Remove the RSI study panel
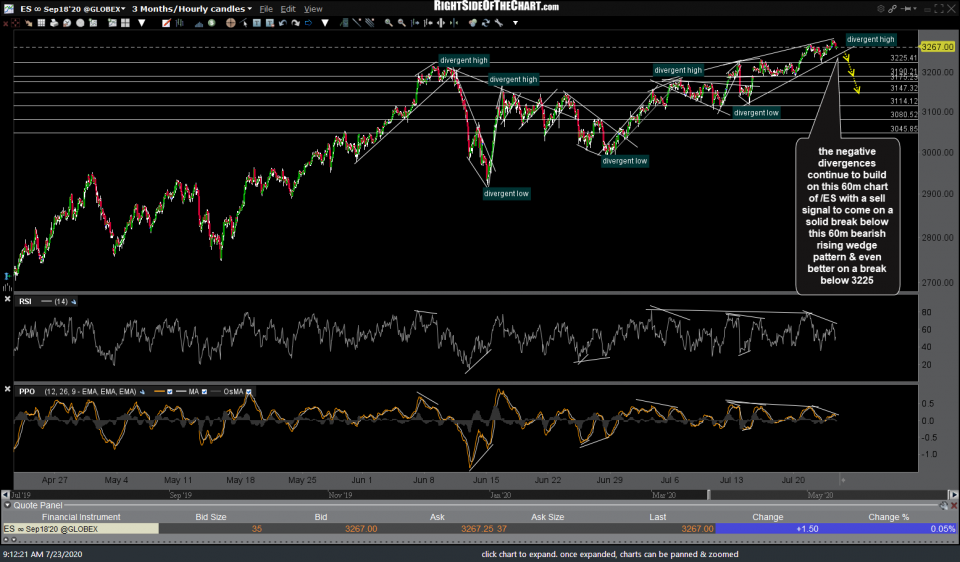The image size is (960, 562). coord(7,299)
